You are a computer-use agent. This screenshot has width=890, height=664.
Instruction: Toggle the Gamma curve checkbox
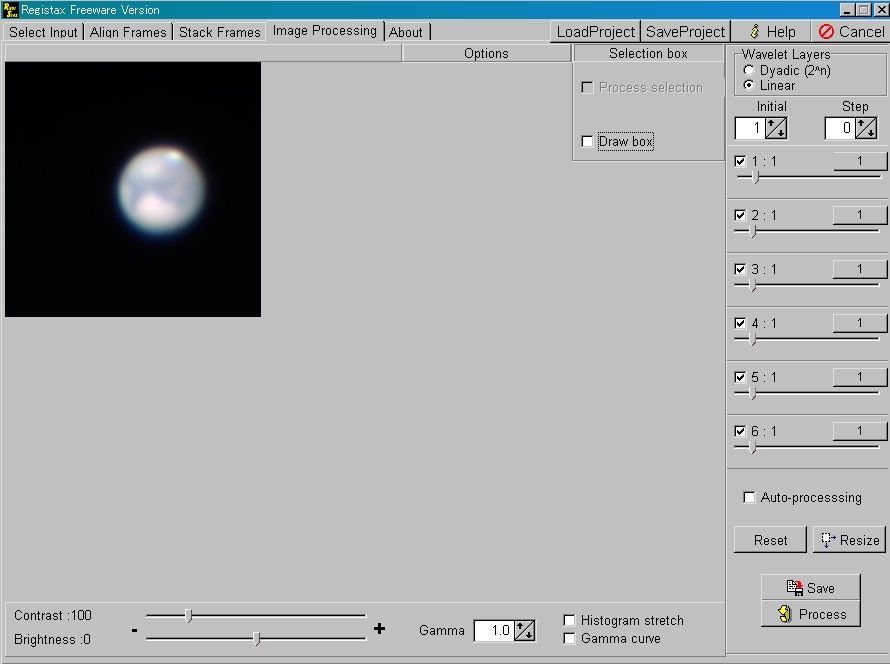[570, 639]
